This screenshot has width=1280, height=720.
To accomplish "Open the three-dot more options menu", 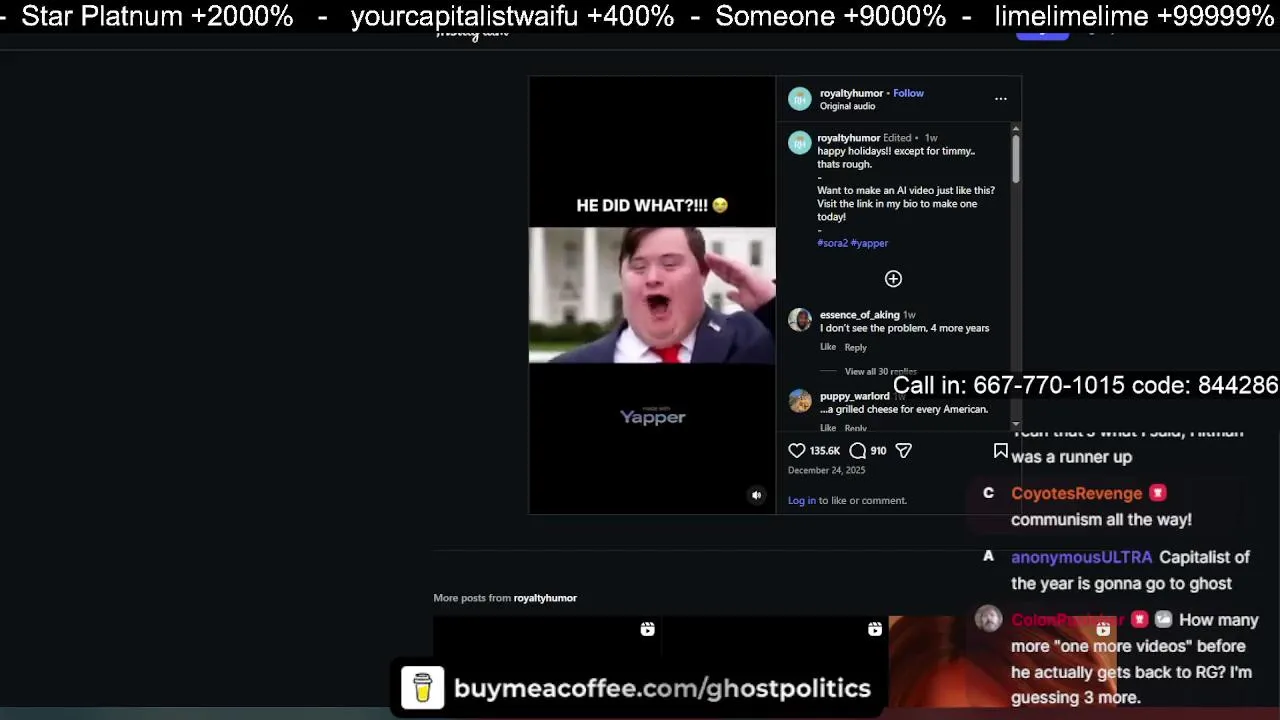I will 1000,99.
